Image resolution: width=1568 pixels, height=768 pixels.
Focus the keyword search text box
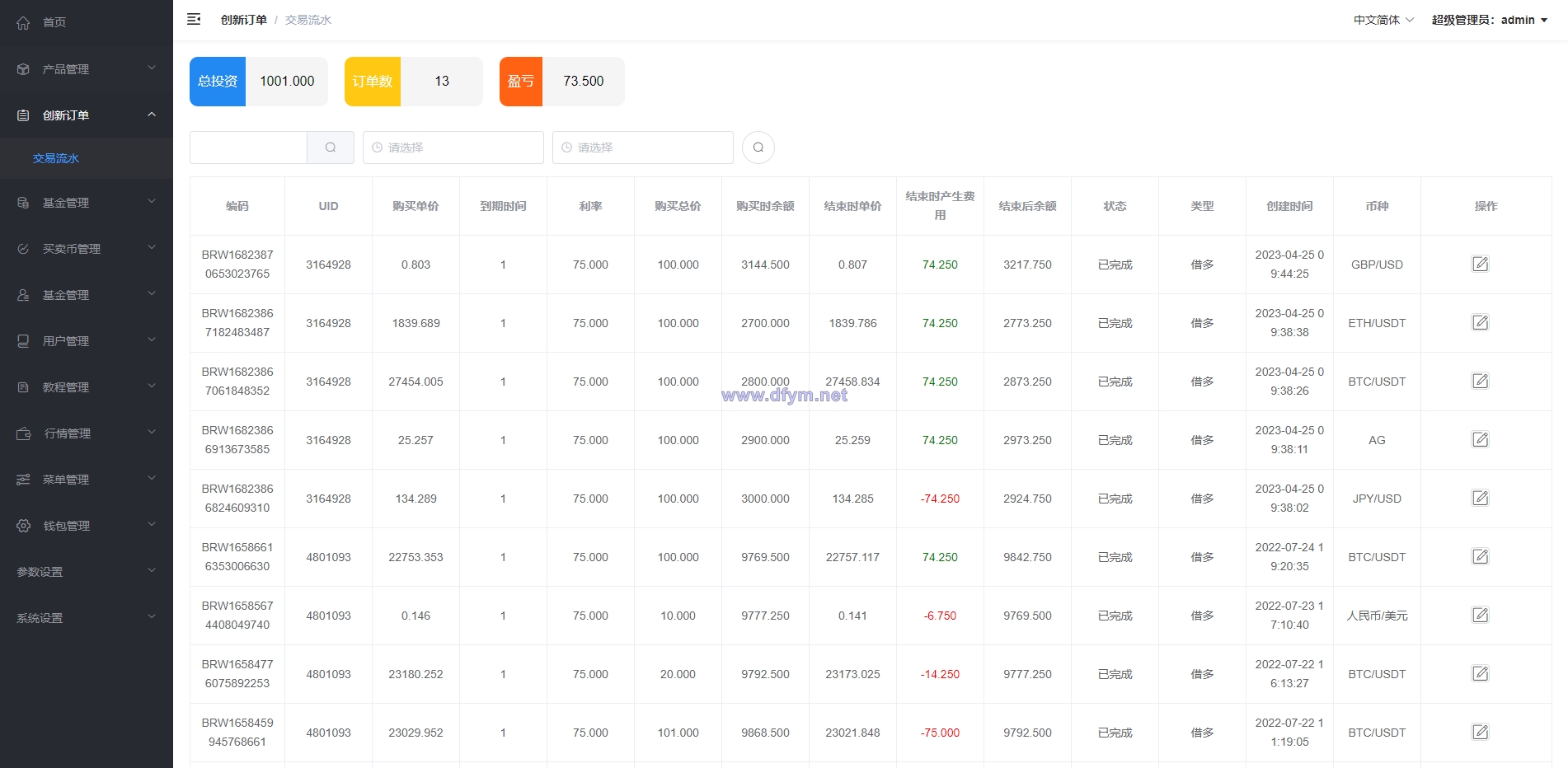click(248, 148)
